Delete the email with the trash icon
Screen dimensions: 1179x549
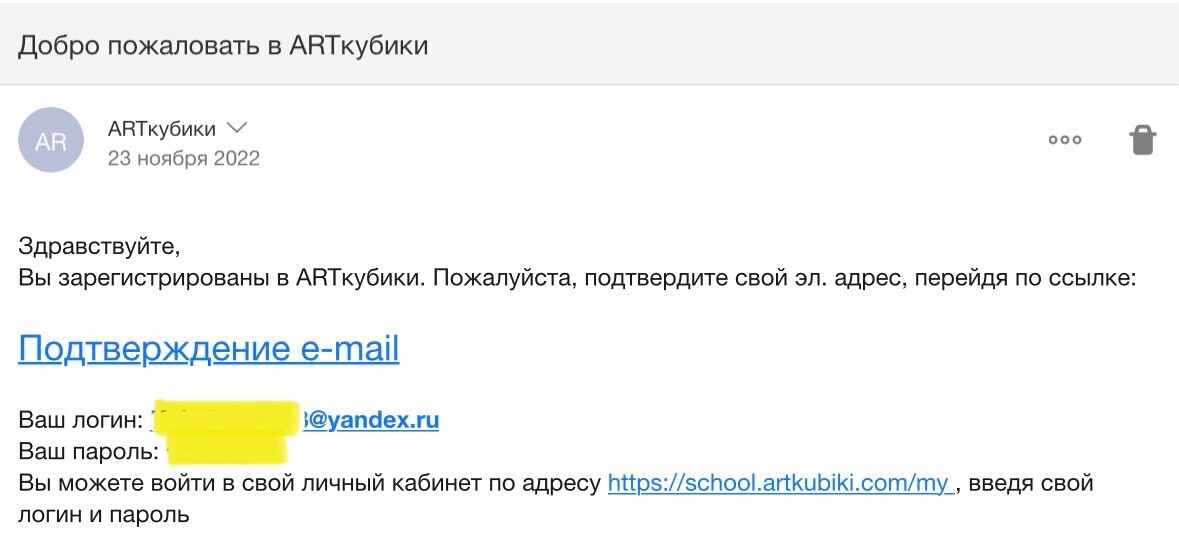(x=1142, y=140)
